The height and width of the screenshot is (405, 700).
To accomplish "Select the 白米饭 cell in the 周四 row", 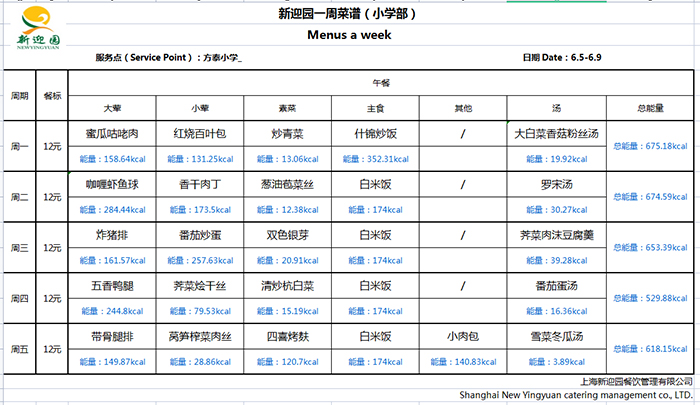I will pos(375,286).
